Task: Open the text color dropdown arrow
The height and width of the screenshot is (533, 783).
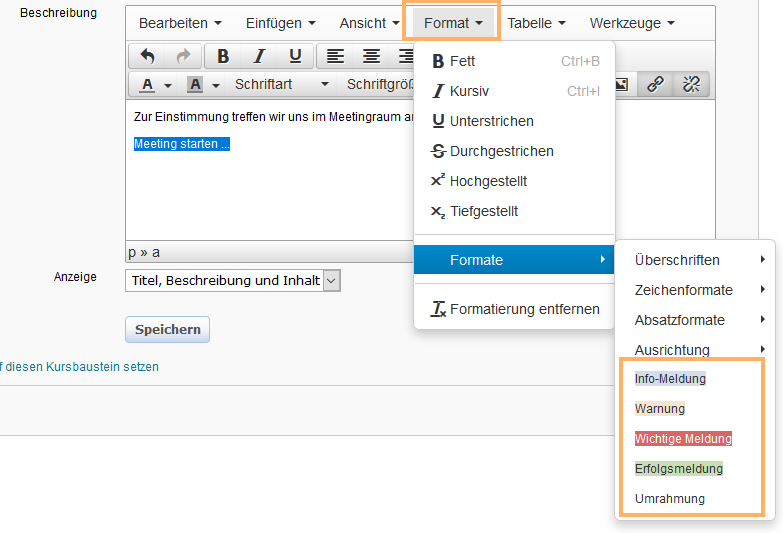Action: [168, 85]
